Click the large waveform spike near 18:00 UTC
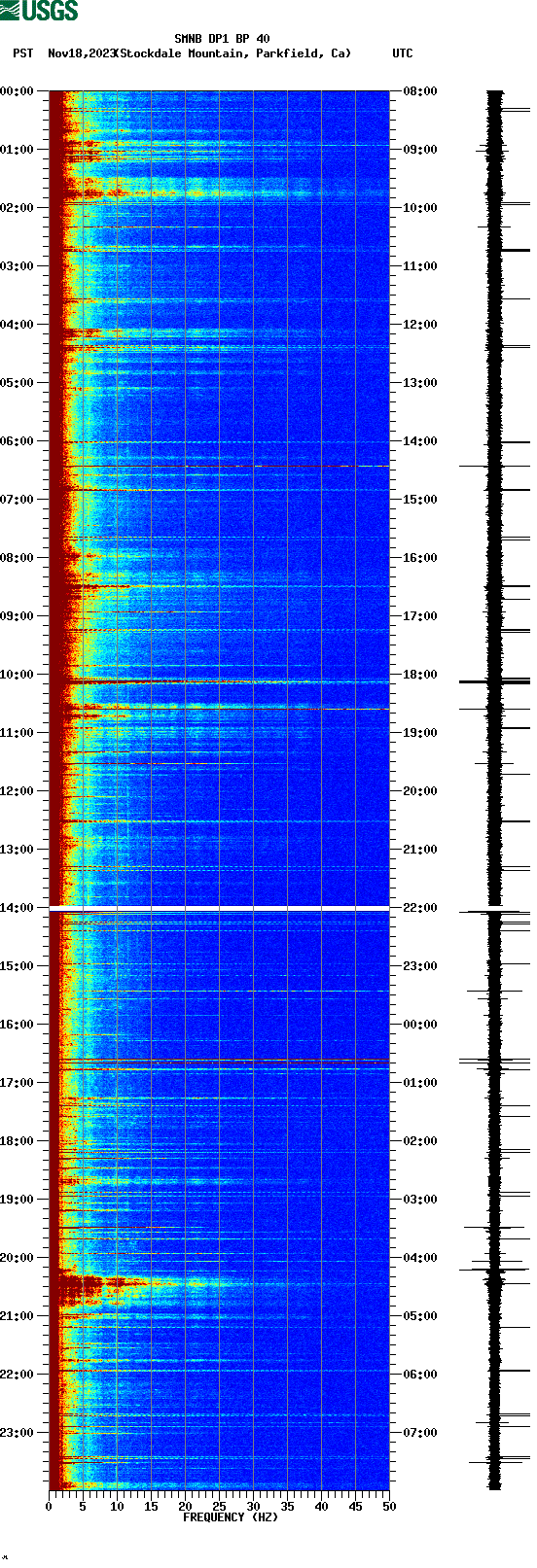537x1568 pixels. point(495,681)
